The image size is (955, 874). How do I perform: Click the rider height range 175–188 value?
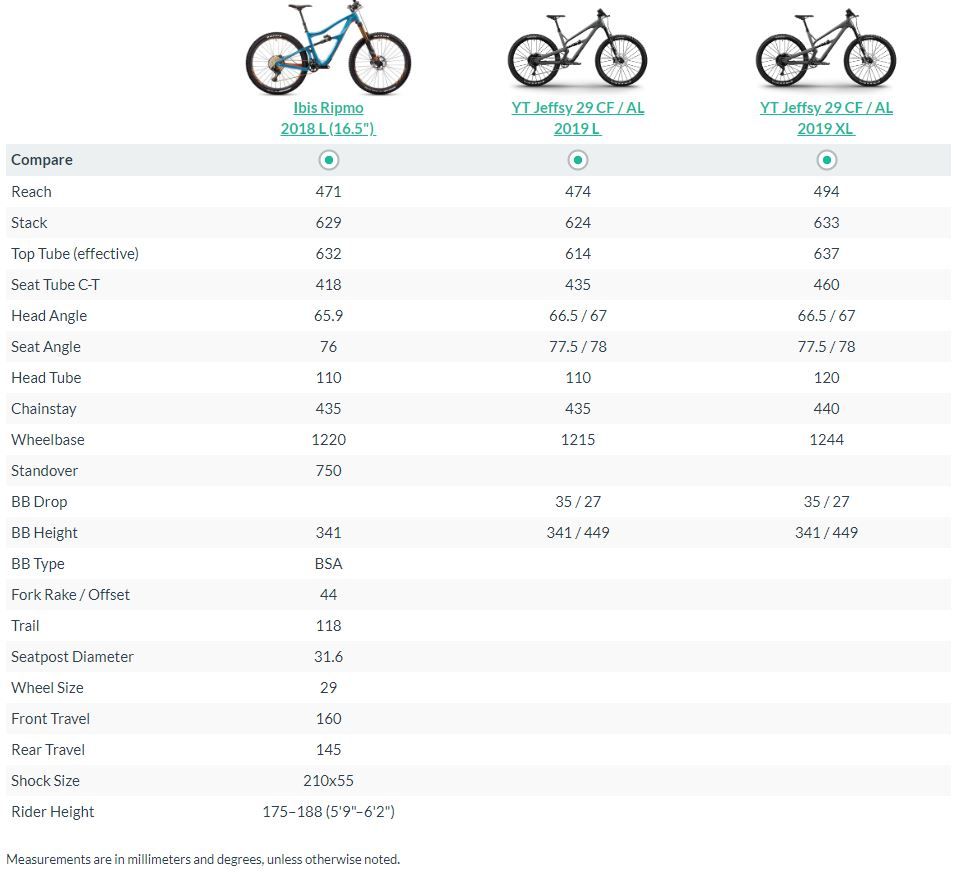click(x=328, y=811)
